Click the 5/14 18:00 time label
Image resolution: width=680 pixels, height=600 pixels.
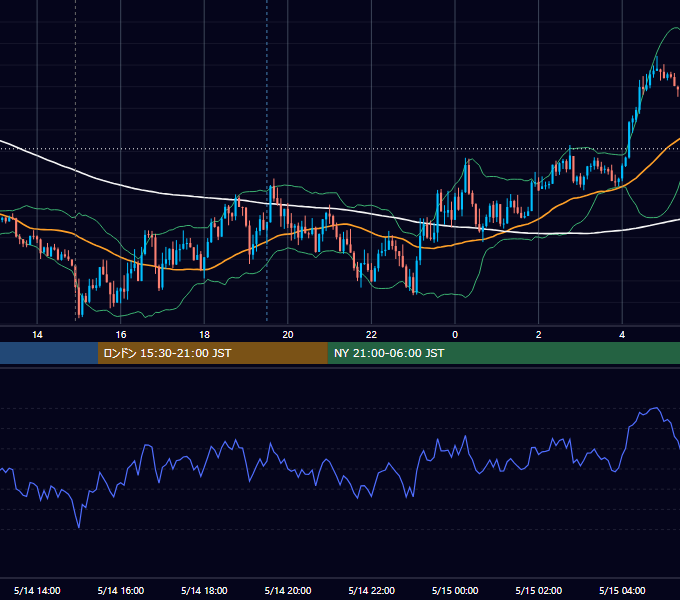tap(204, 590)
